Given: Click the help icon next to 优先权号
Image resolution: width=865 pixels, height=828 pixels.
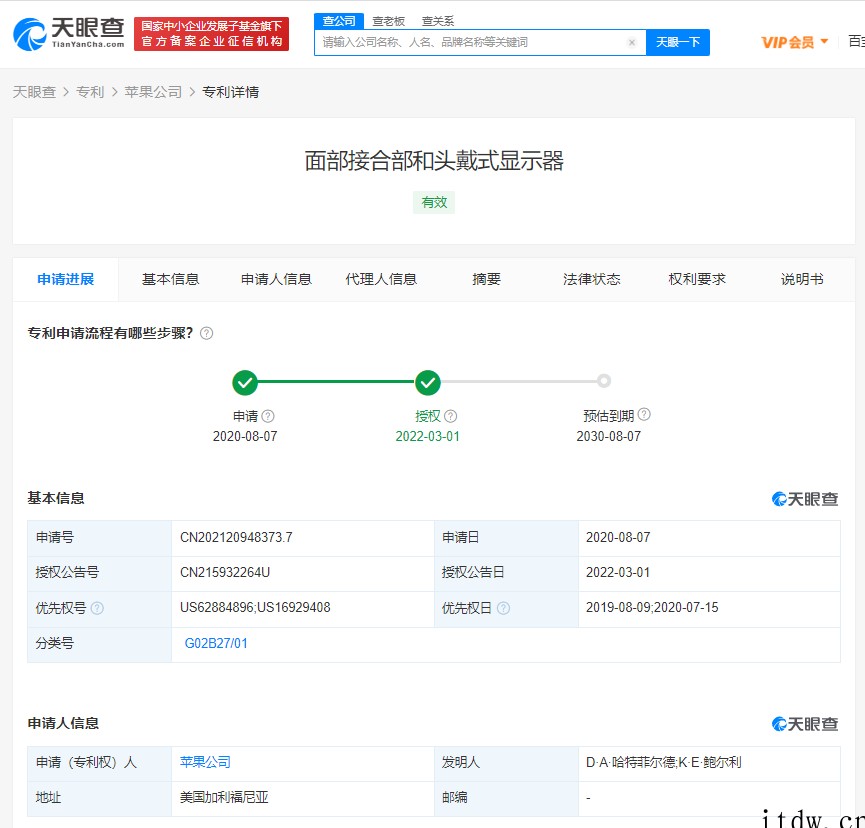Looking at the screenshot, I should tap(97, 608).
